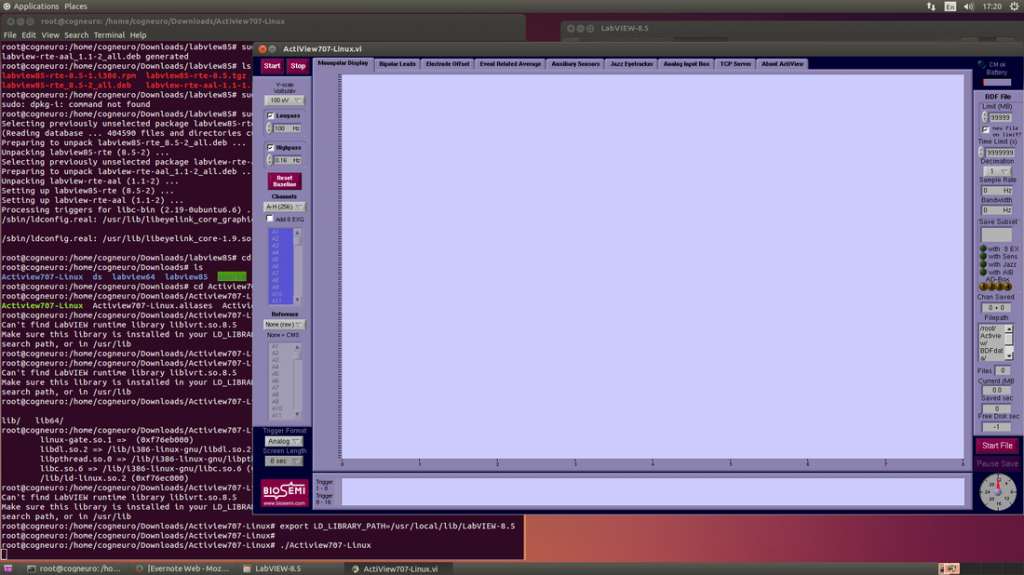Screen dimensions: 1024x575
Task: Click the red Stop acquisition button
Action: click(298, 66)
